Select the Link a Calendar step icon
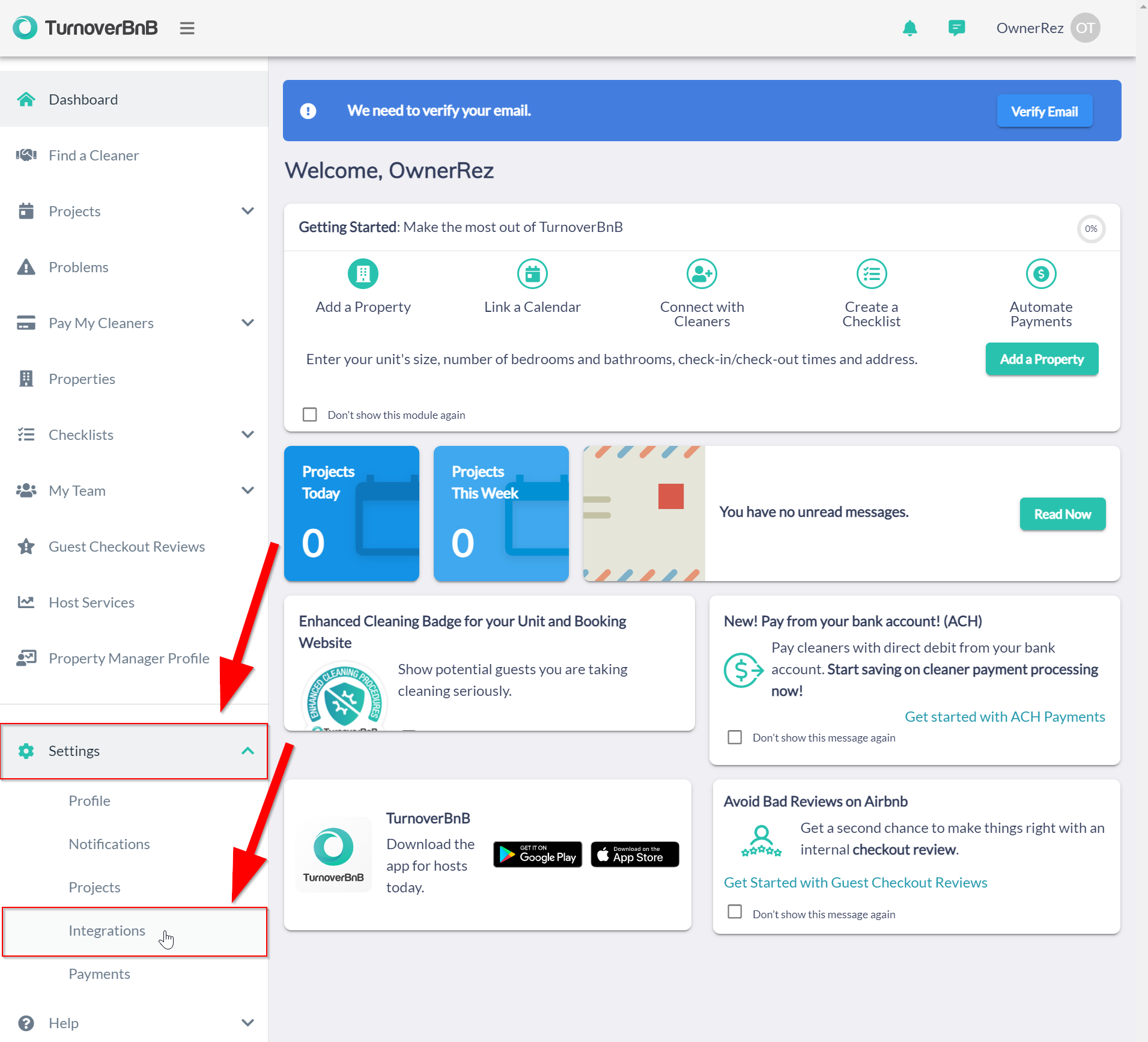Viewport: 1148px width, 1042px height. click(x=532, y=274)
